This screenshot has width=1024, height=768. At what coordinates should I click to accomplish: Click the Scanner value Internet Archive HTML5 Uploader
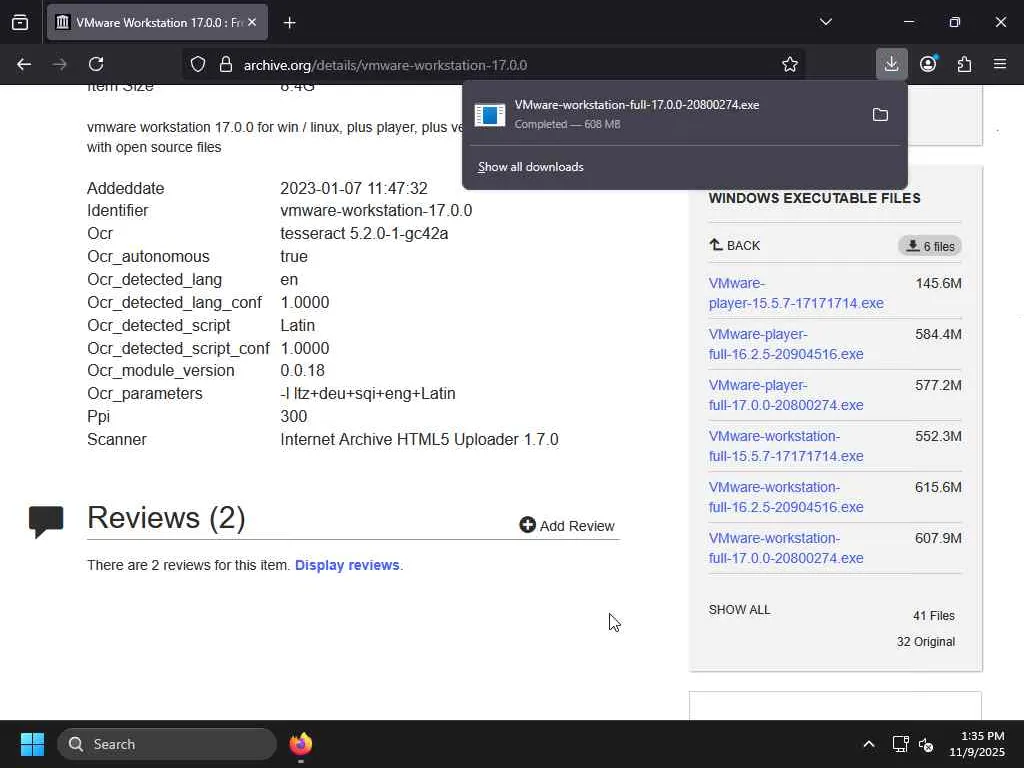pos(419,440)
